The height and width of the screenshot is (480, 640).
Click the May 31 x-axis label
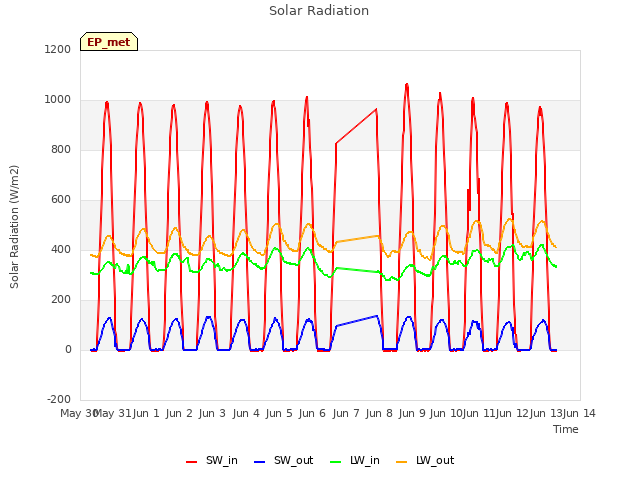[112, 413]
